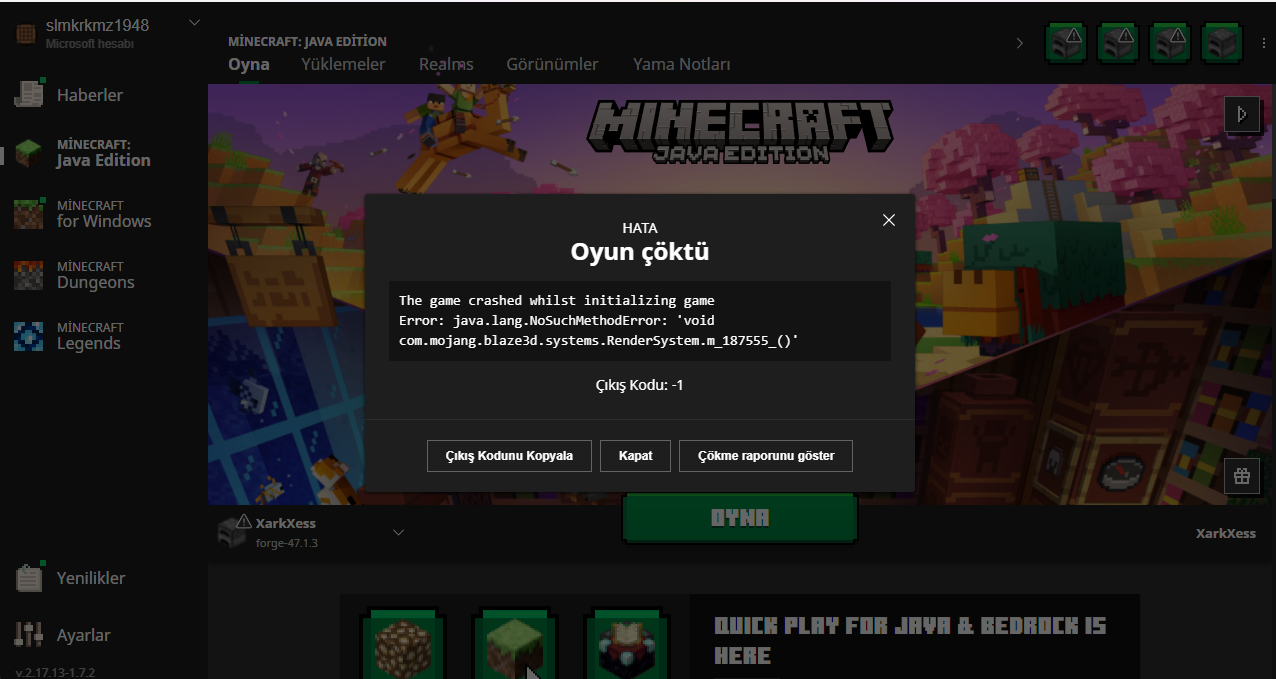Image resolution: width=1276 pixels, height=679 pixels.
Task: Switch to the Realms tab
Action: [446, 64]
